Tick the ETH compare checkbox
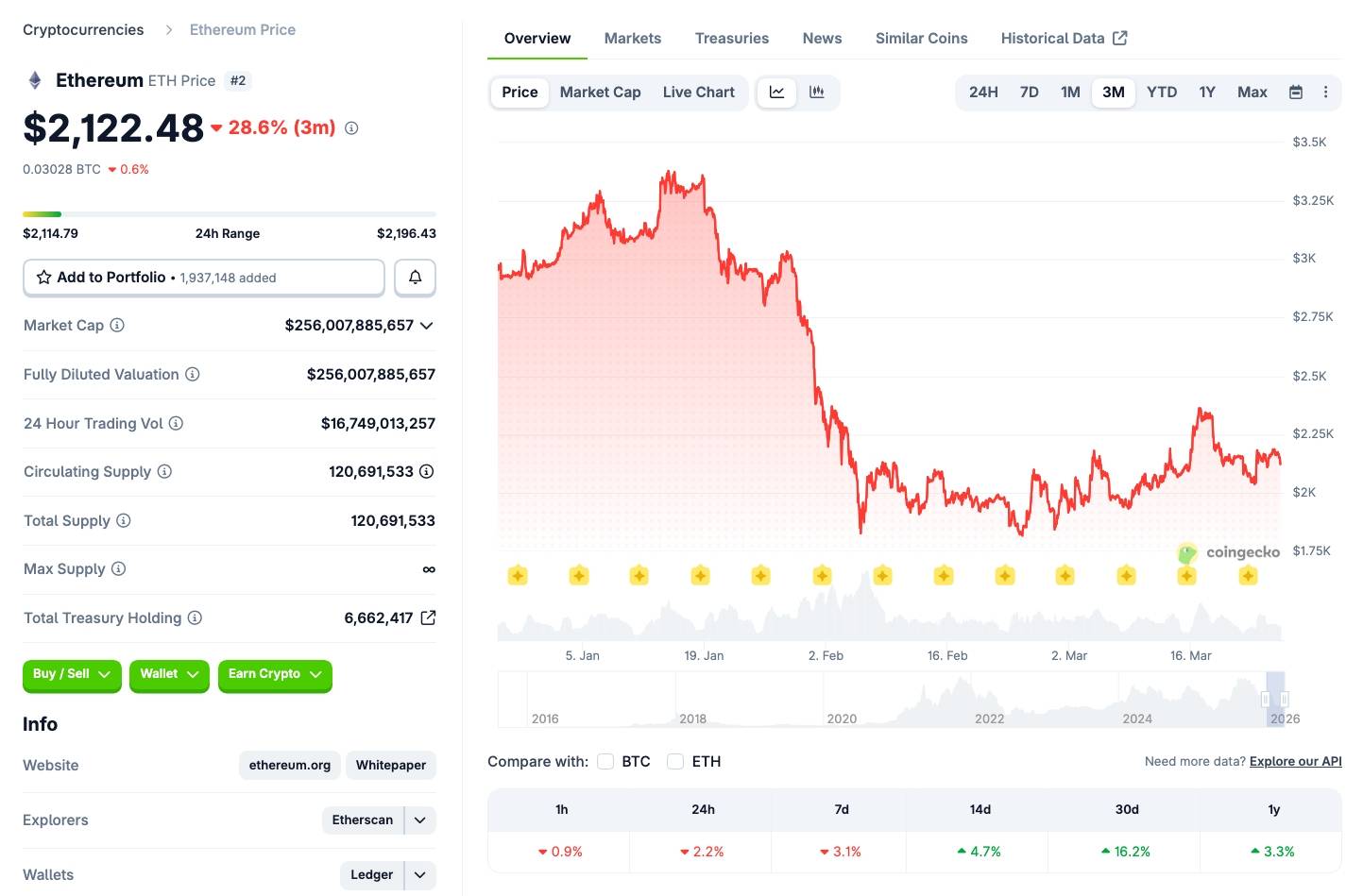The height and width of the screenshot is (896, 1363). tap(675, 762)
